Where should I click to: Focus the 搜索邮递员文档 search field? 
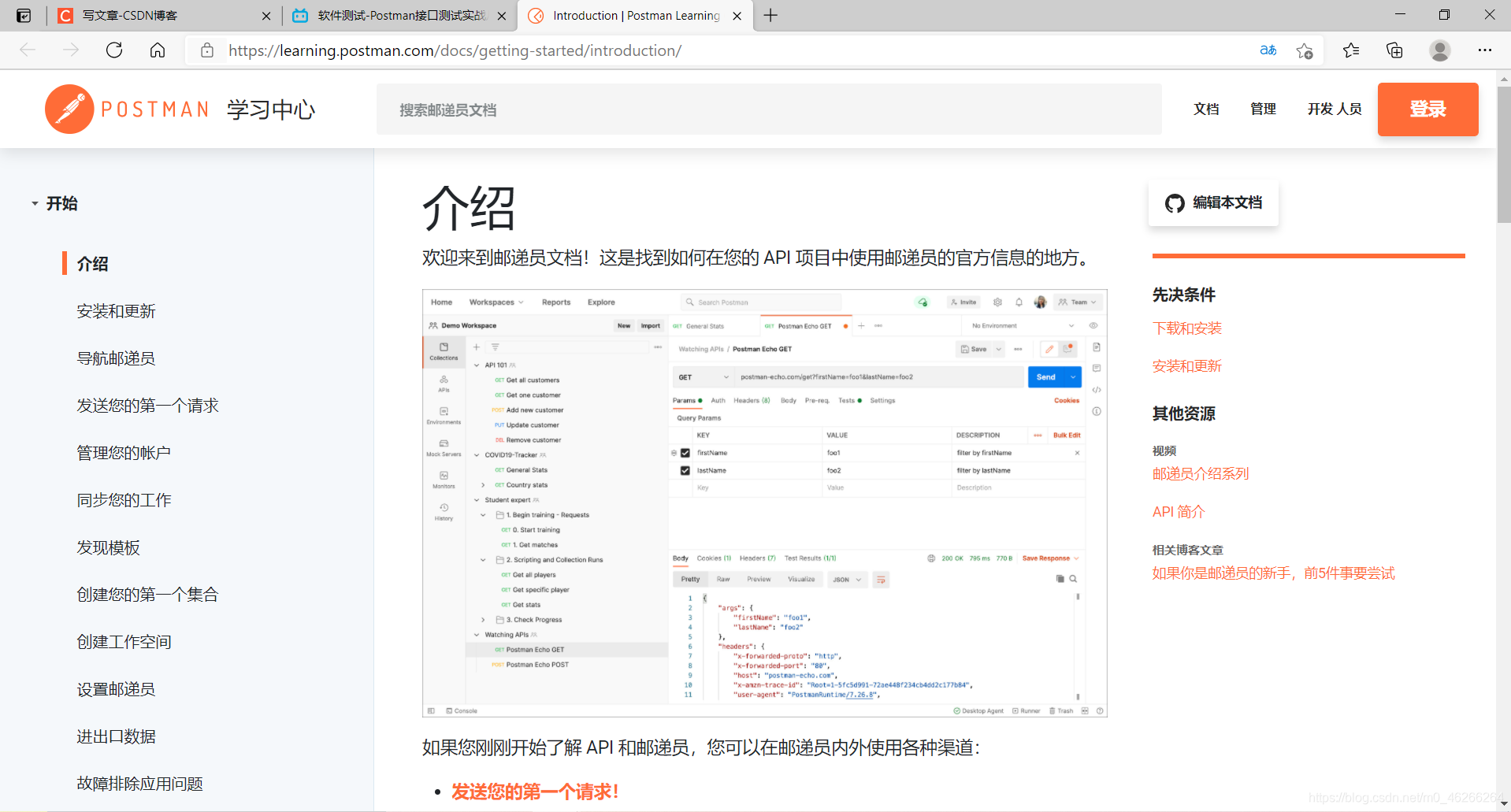pos(769,109)
